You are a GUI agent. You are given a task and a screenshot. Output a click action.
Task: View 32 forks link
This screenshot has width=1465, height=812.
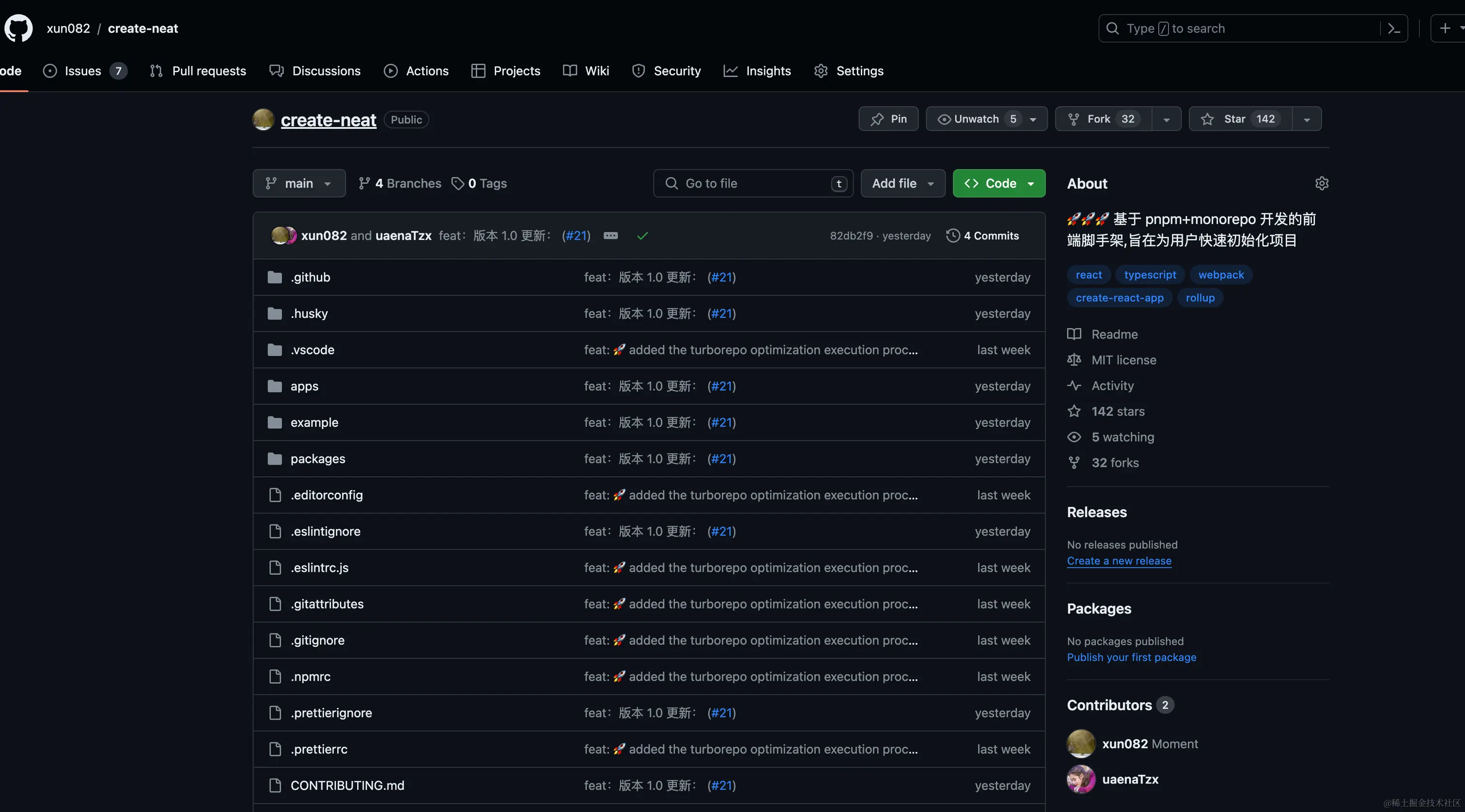pyautogui.click(x=1103, y=462)
